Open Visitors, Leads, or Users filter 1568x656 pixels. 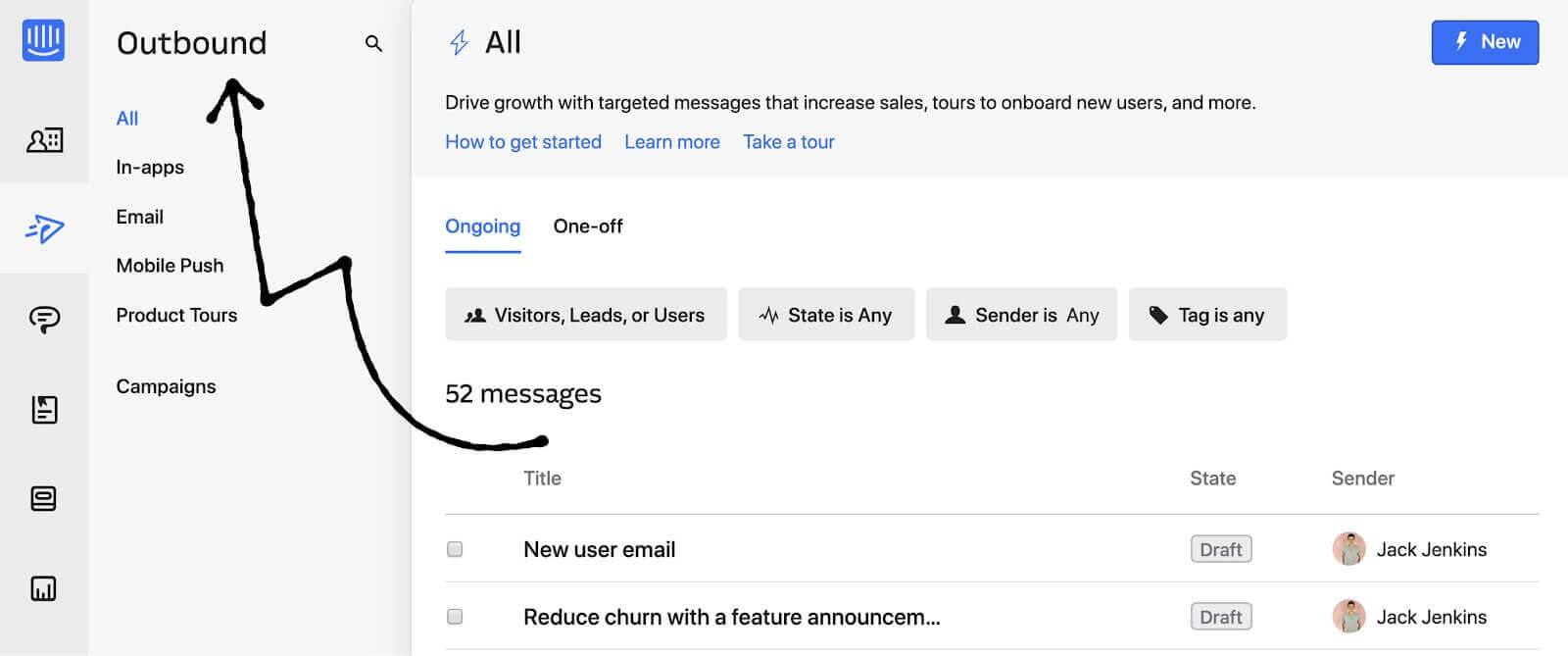[585, 315]
